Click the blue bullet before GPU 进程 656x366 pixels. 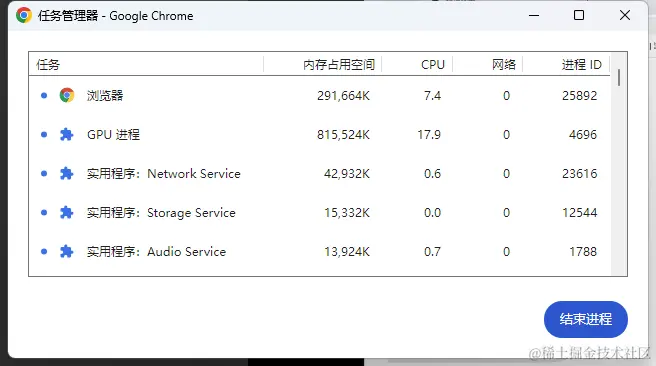point(44,134)
